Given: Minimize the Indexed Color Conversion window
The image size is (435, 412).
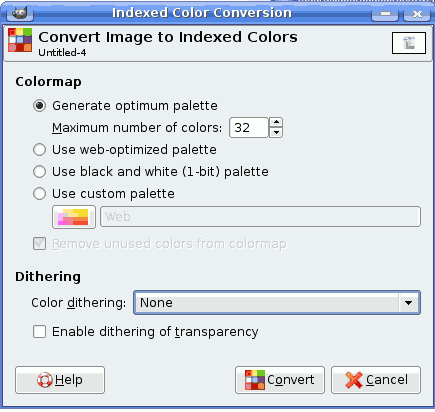Looking at the screenshot, I should [385, 14].
